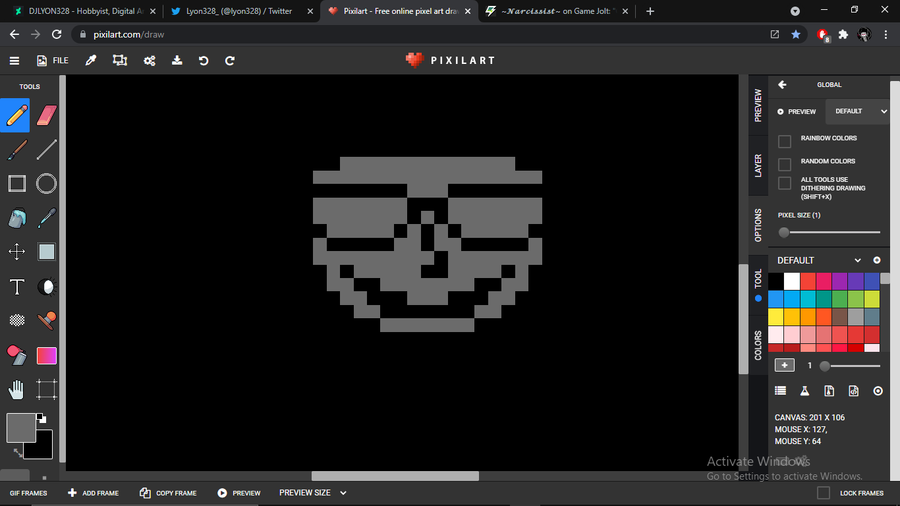Select the Square shape tool
The height and width of the screenshot is (506, 900).
pos(17,184)
